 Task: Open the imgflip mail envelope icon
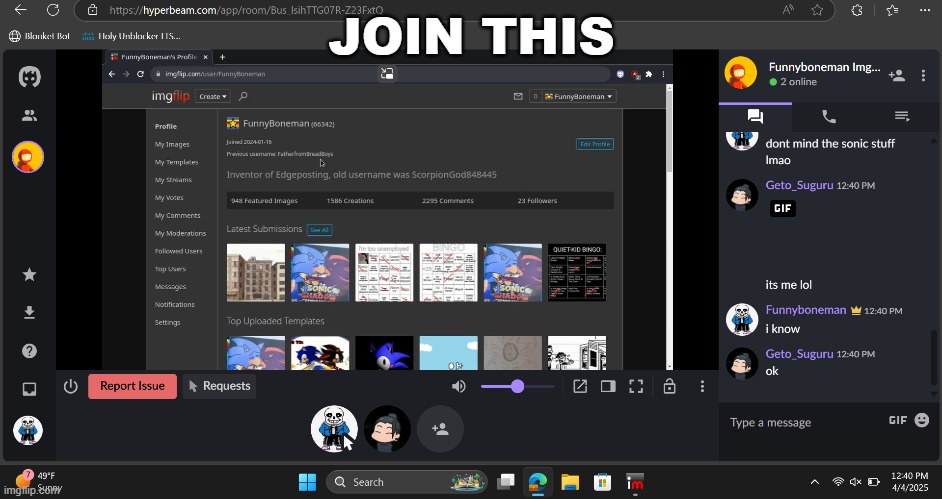(x=518, y=96)
